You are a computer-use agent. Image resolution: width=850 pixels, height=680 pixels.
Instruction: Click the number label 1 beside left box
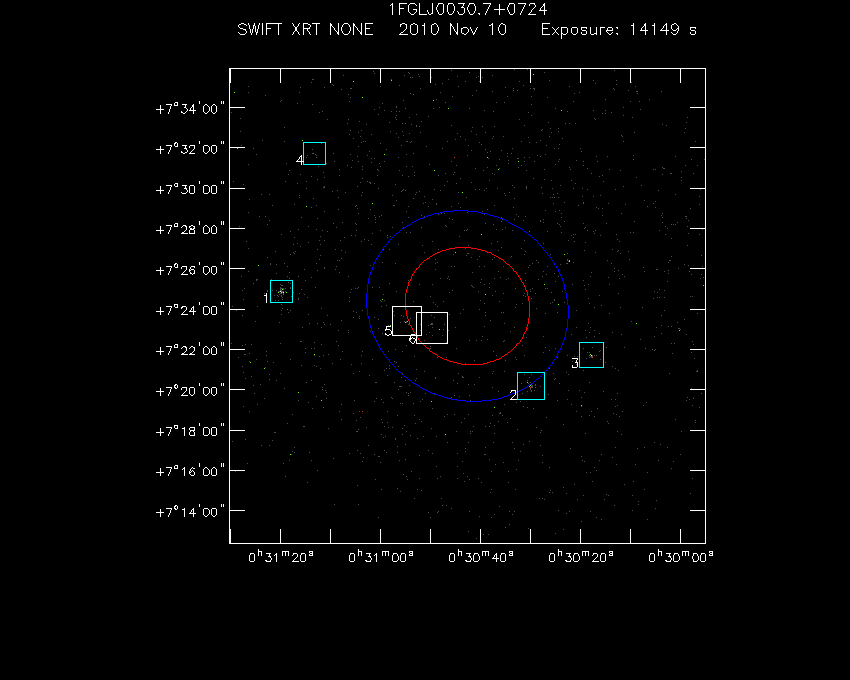point(266,298)
